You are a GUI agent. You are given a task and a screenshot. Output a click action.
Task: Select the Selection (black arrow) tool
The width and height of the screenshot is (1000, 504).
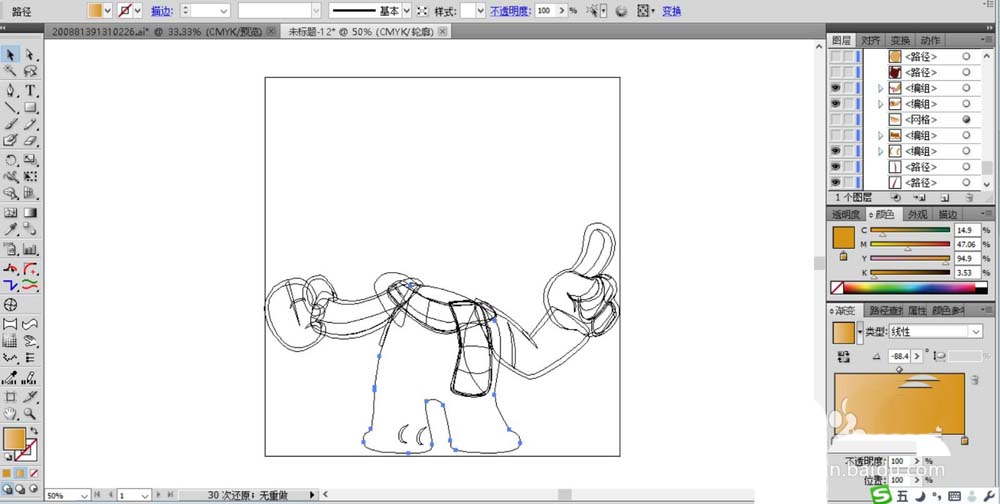point(11,54)
